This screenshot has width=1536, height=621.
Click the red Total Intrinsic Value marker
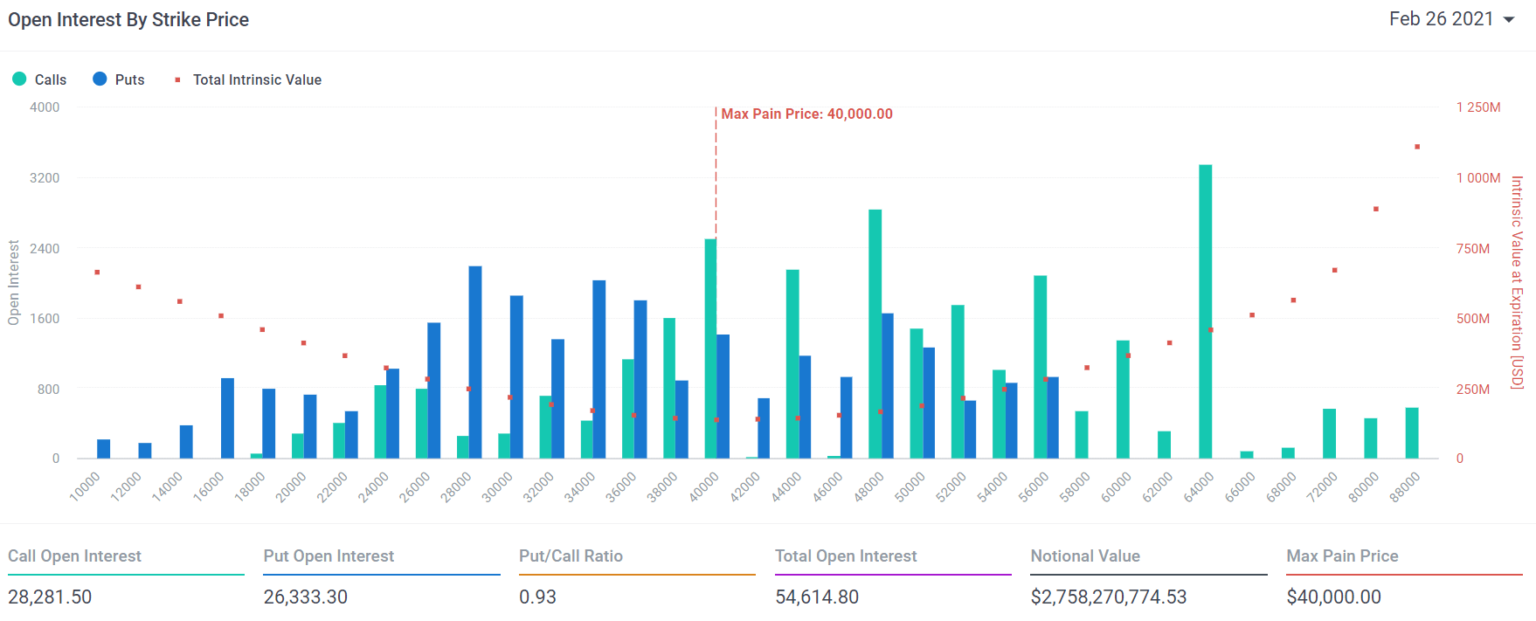click(x=177, y=79)
